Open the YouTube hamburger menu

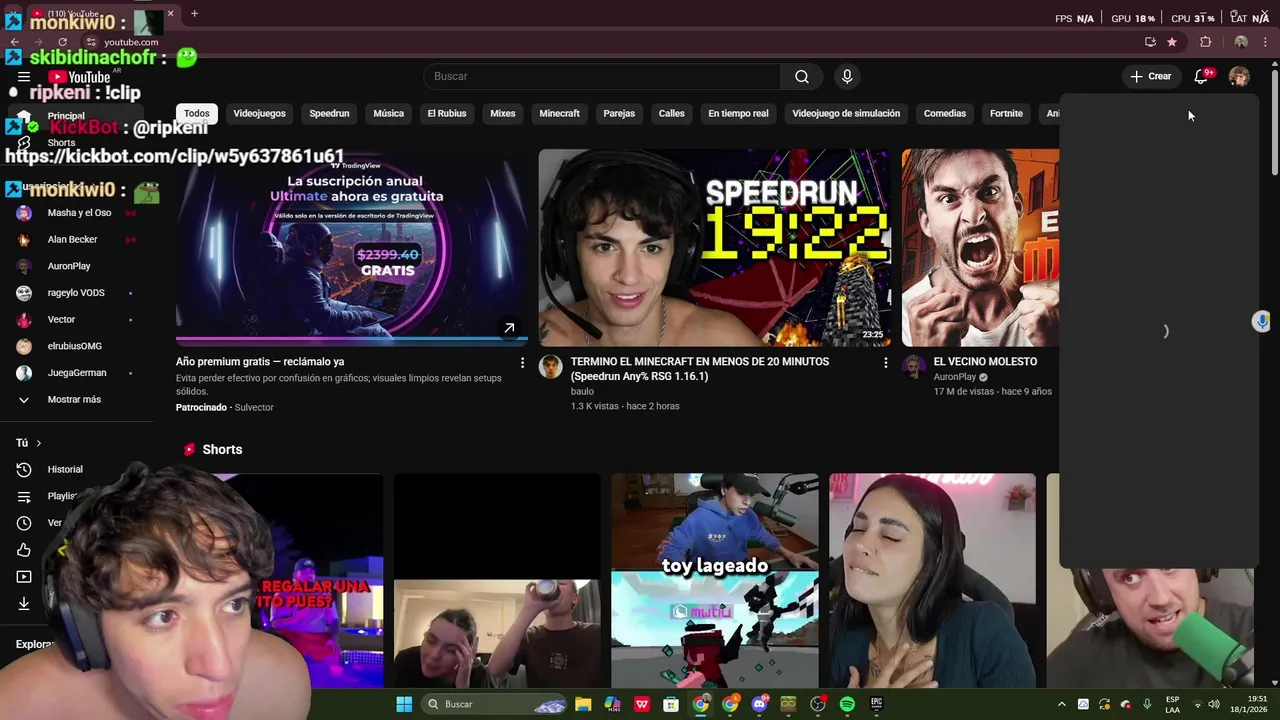[x=24, y=77]
